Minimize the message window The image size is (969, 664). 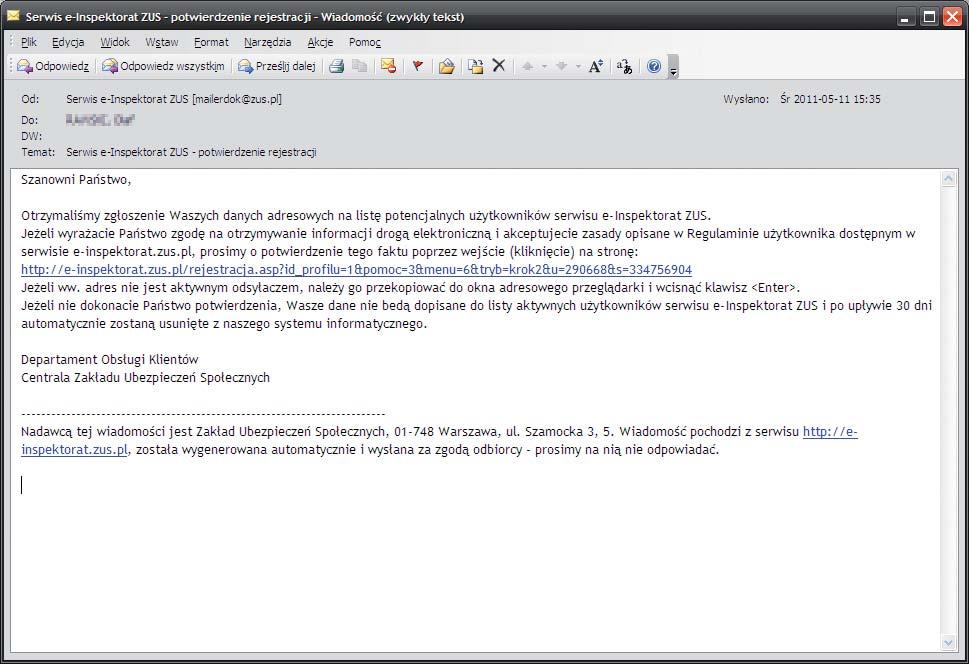coord(905,17)
